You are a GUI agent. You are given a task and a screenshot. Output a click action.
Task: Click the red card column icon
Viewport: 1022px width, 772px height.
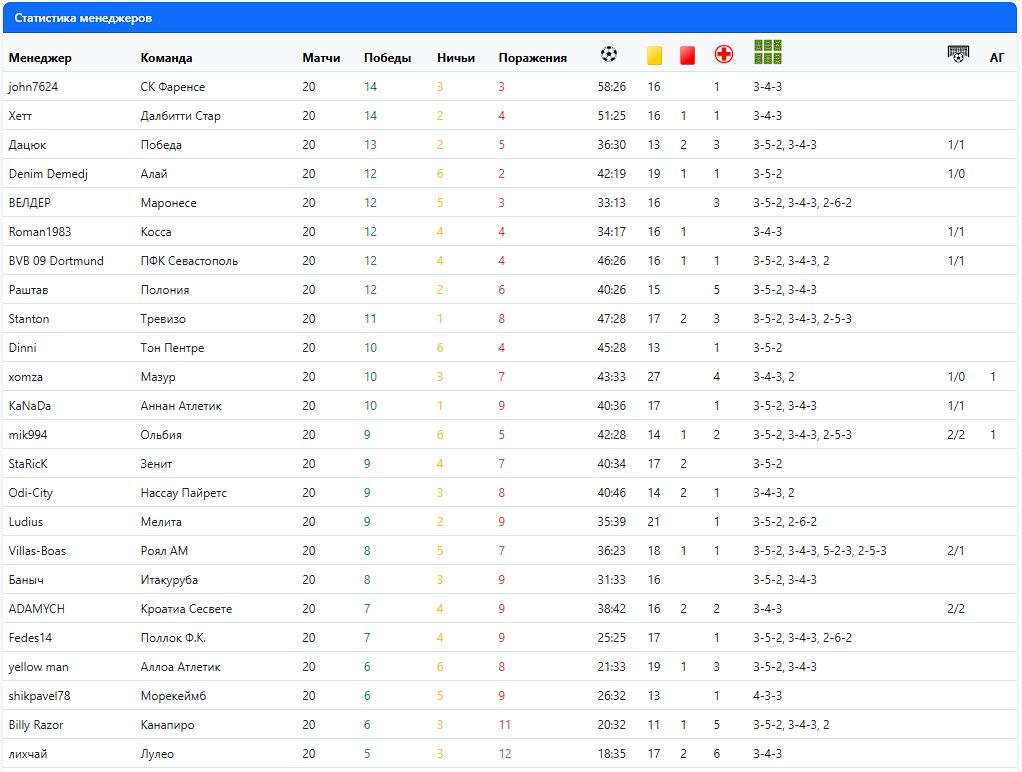click(x=687, y=56)
